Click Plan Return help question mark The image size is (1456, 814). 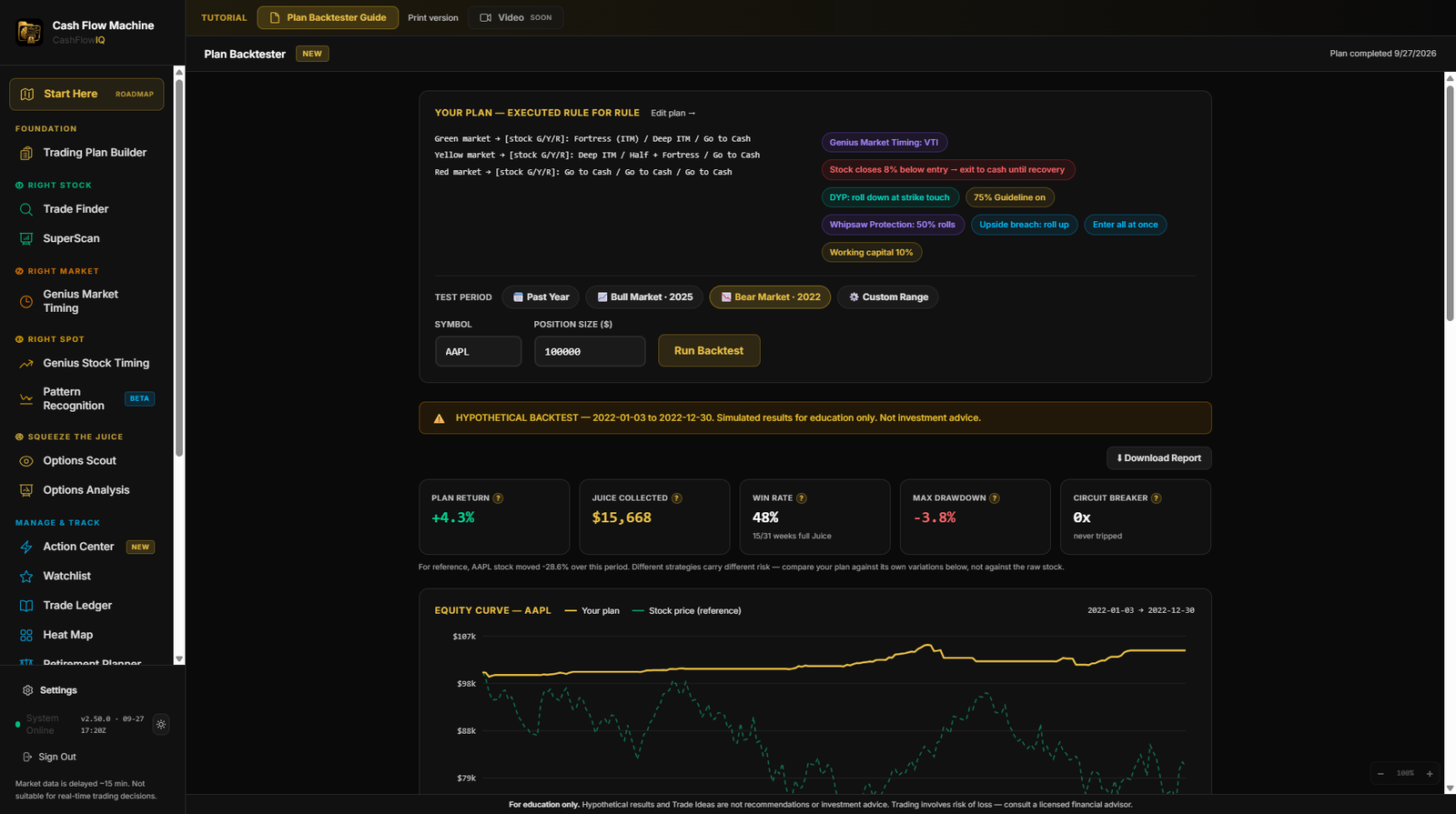[x=498, y=498]
